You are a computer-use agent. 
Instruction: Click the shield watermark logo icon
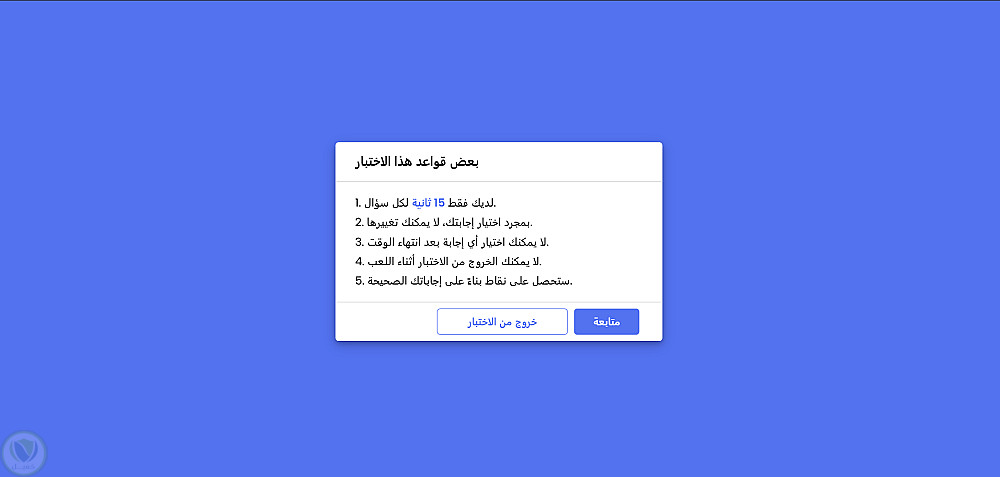(x=23, y=452)
